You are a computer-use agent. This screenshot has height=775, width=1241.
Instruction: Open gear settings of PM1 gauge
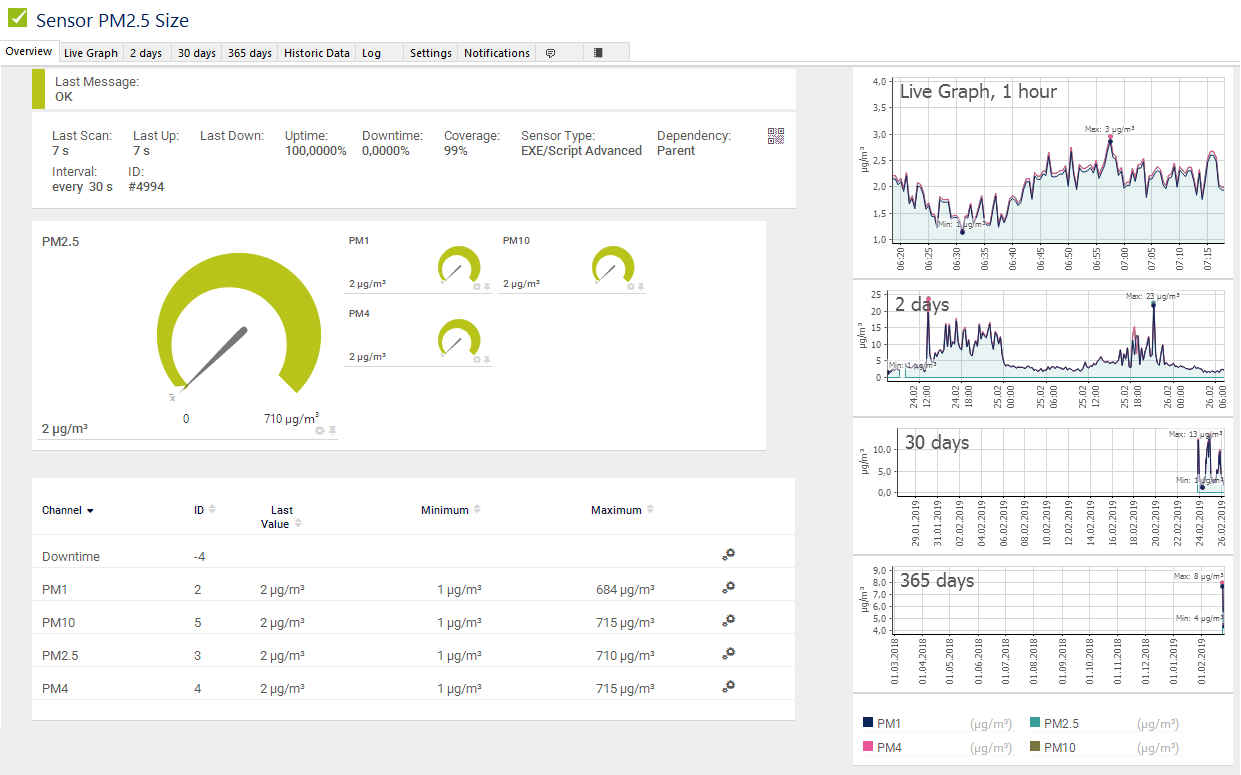pos(477,287)
